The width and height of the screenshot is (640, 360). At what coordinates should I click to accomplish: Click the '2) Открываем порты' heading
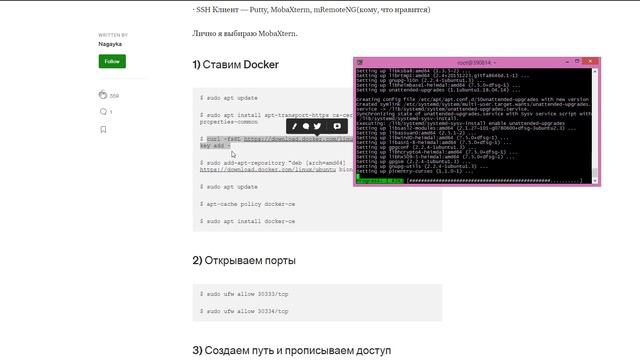tap(244, 260)
